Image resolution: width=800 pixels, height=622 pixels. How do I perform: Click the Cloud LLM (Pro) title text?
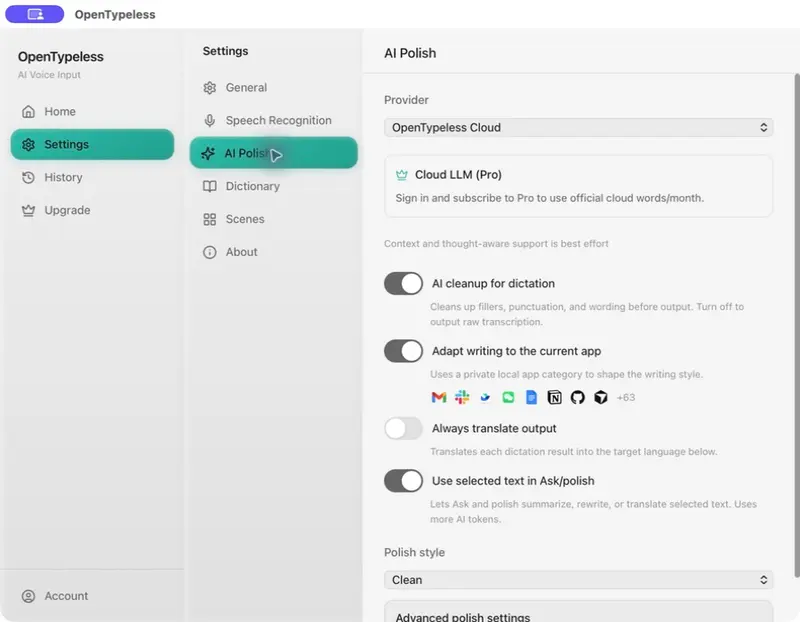point(458,175)
